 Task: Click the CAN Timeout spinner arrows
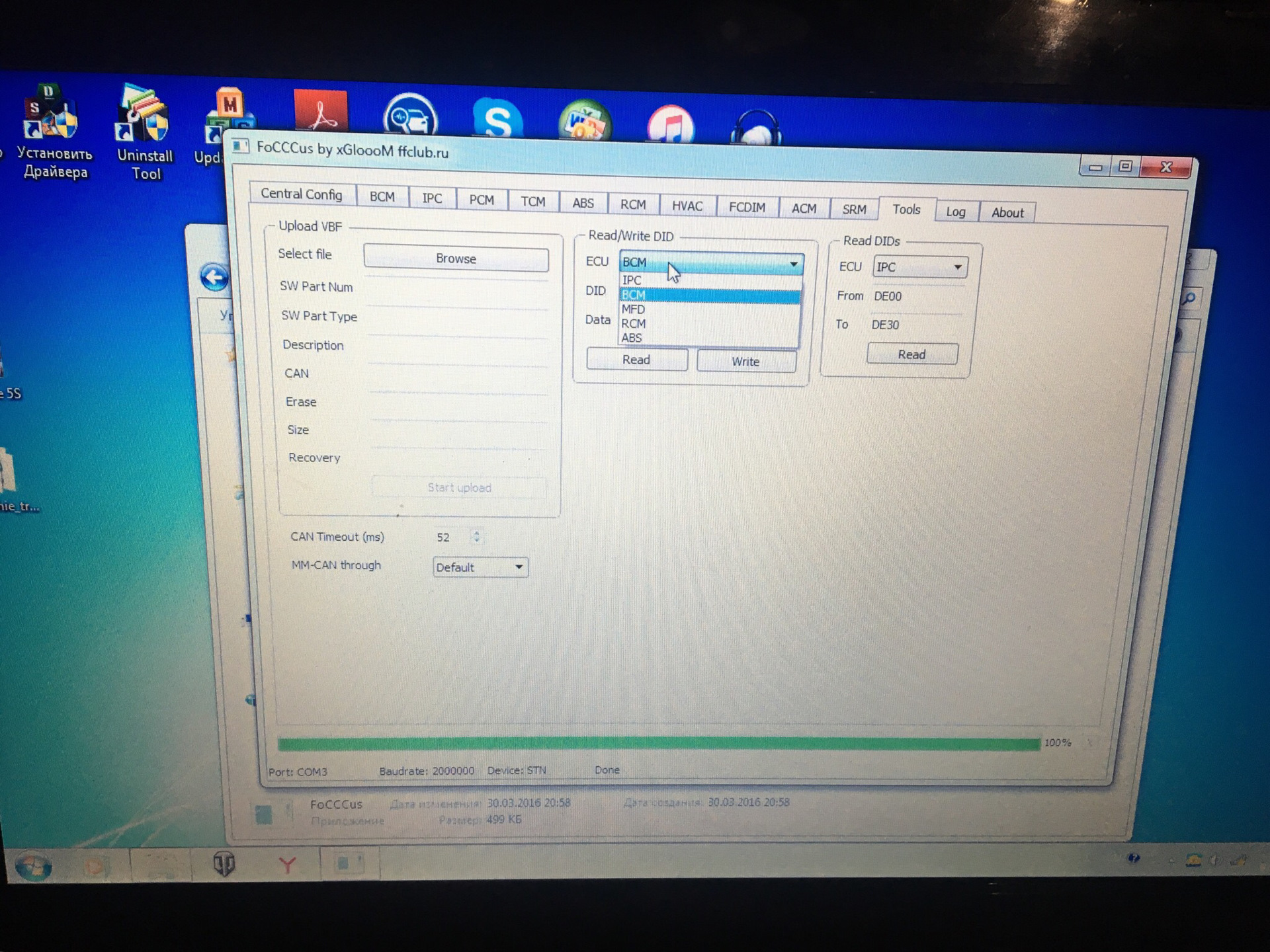click(476, 536)
